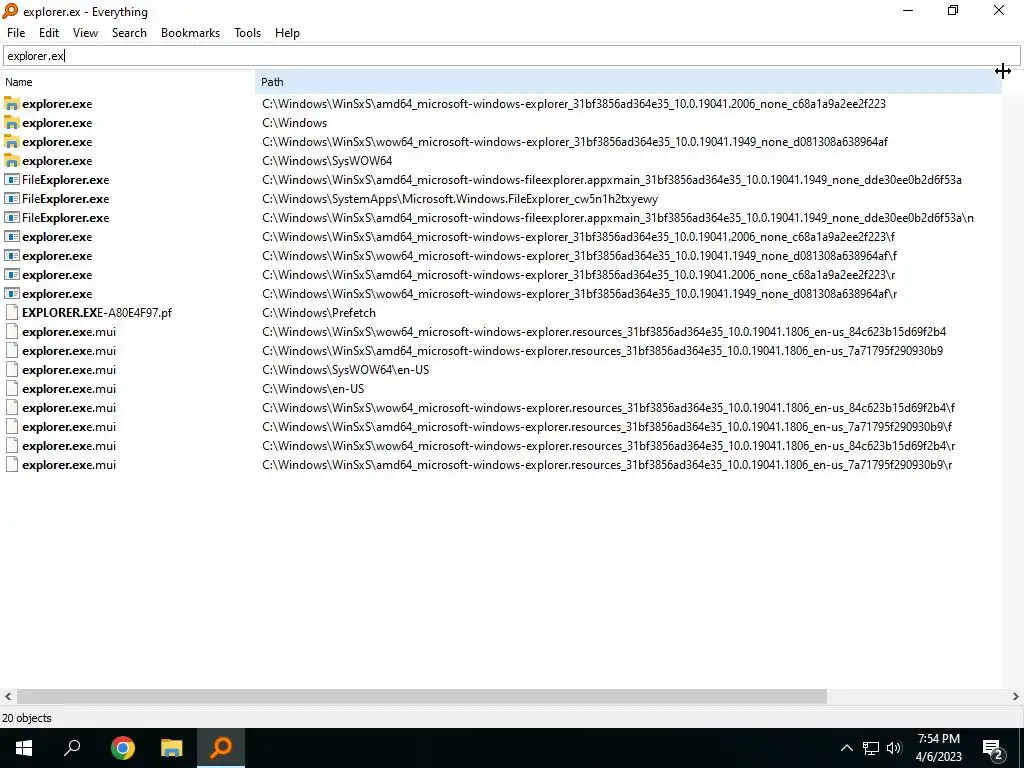
Task: Open the network tray icon
Action: tap(871, 748)
